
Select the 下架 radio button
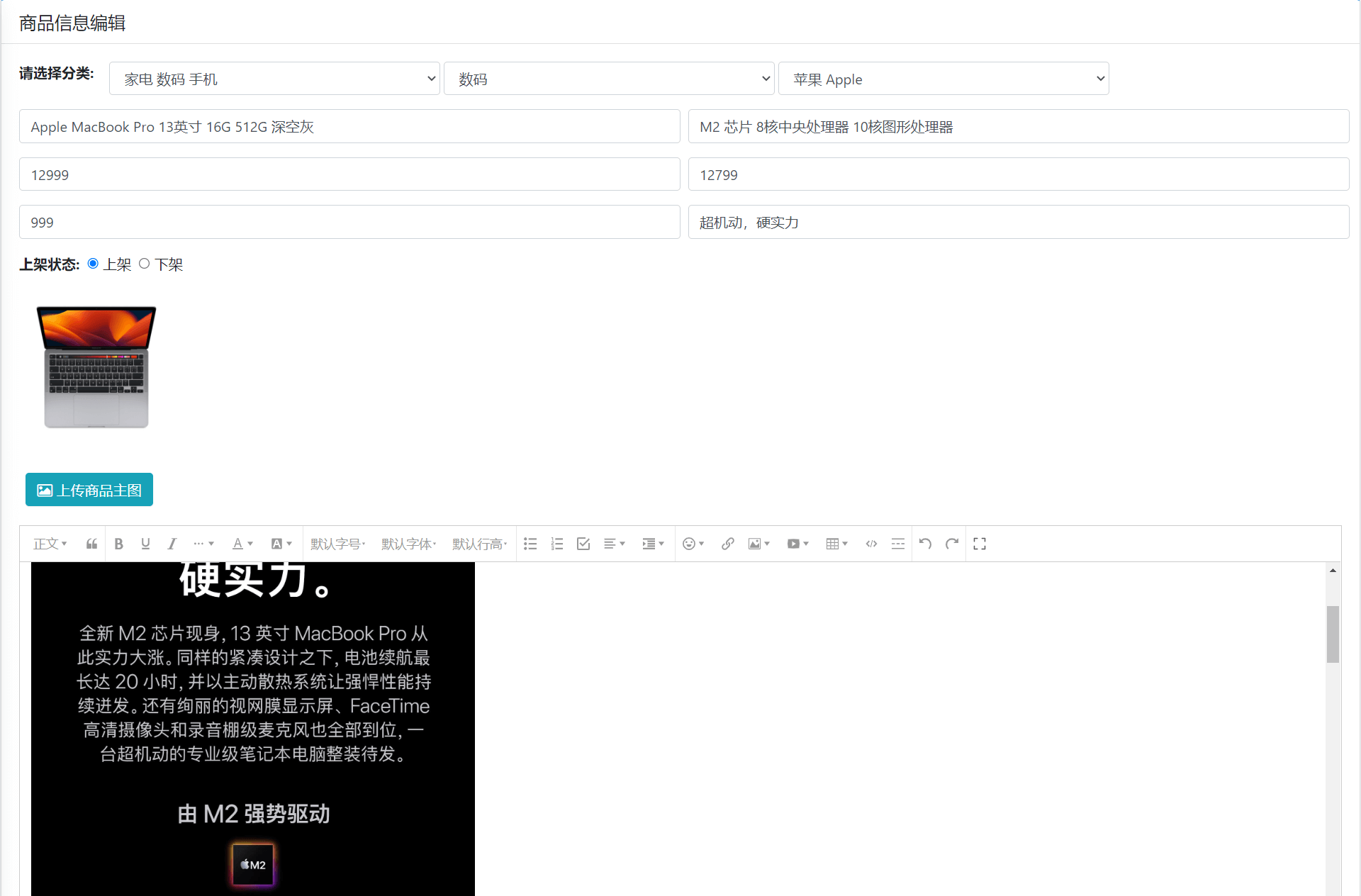145,264
